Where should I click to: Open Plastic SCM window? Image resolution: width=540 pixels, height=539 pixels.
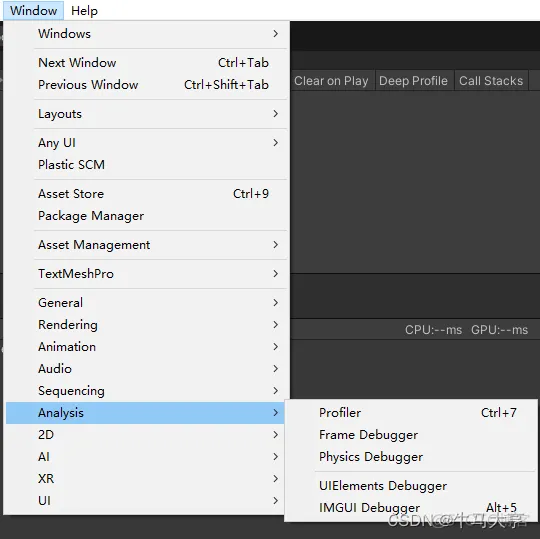(x=145, y=165)
